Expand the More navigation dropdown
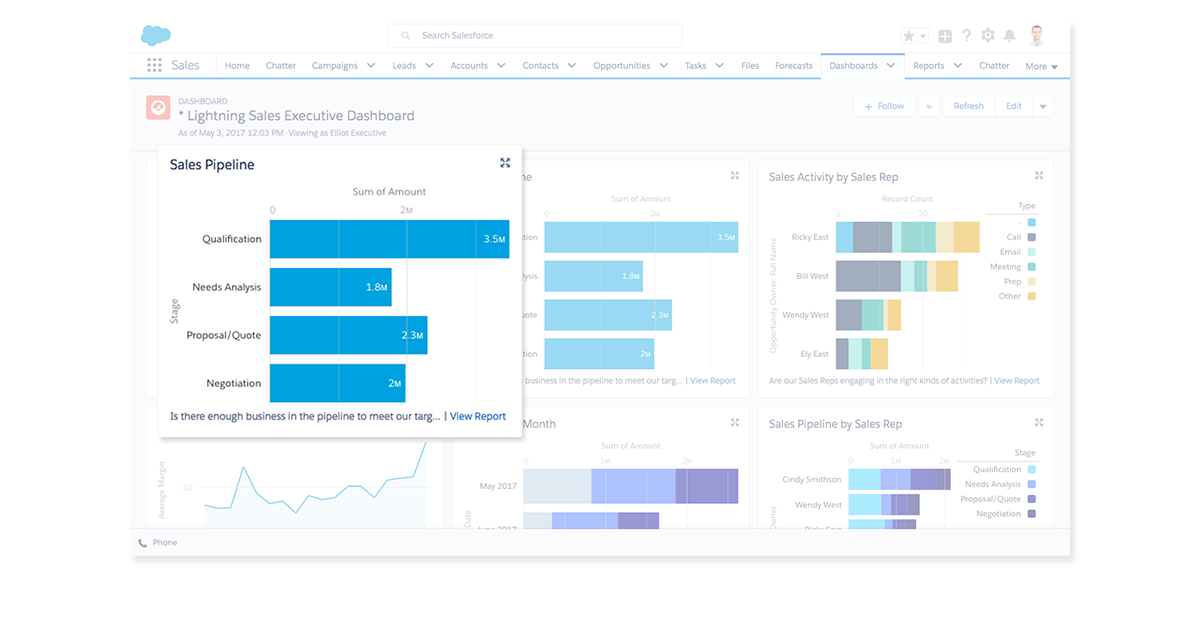 1041,66
